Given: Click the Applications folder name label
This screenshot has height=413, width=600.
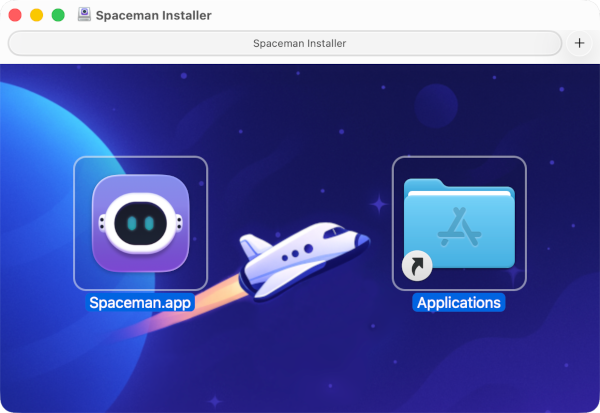Looking at the screenshot, I should point(459,302).
